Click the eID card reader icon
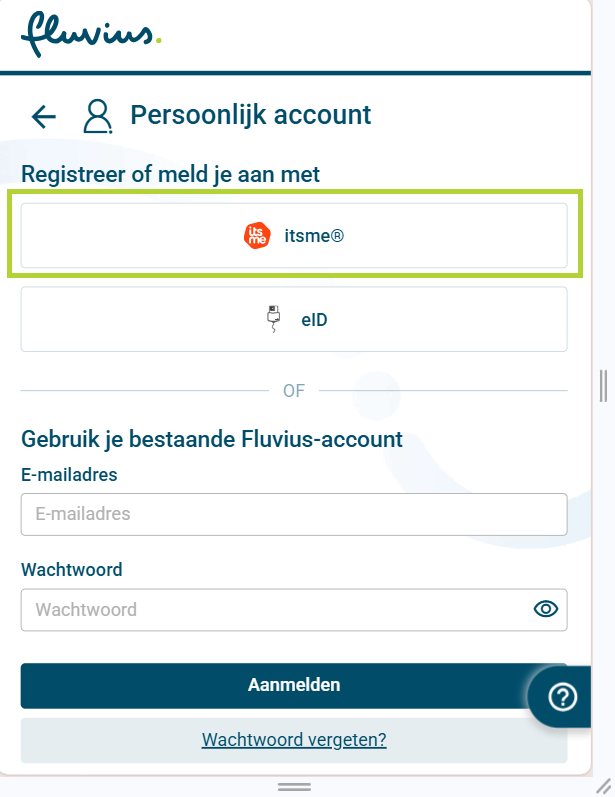615x797 pixels. click(x=274, y=320)
